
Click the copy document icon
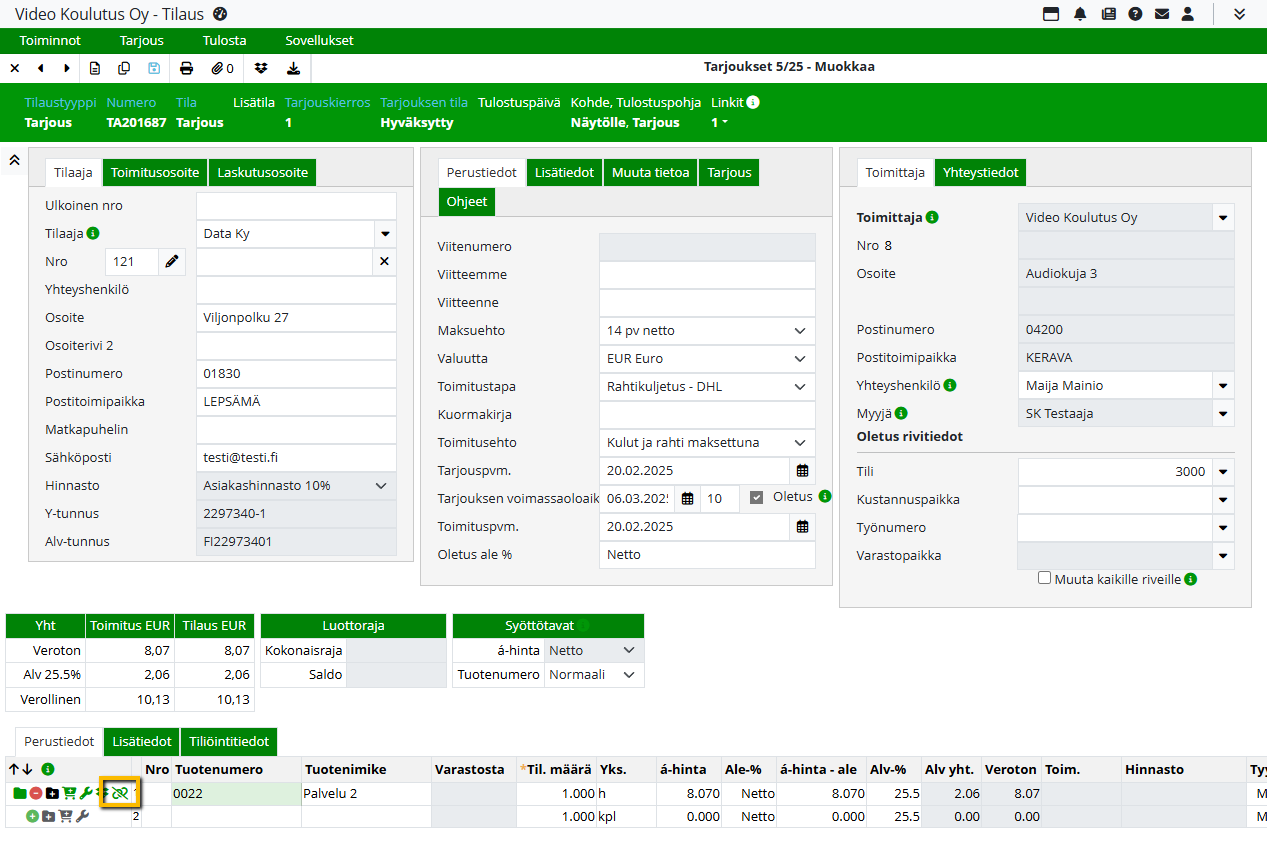[x=124, y=68]
